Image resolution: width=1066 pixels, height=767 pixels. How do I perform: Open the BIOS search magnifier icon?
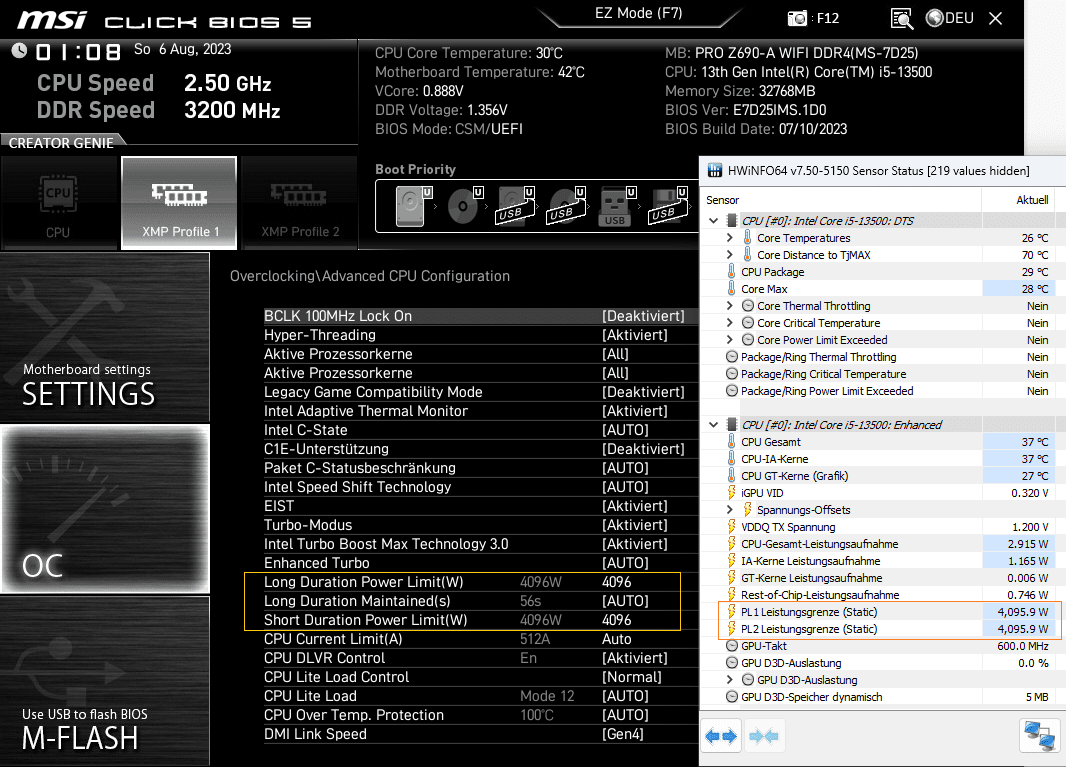click(901, 18)
